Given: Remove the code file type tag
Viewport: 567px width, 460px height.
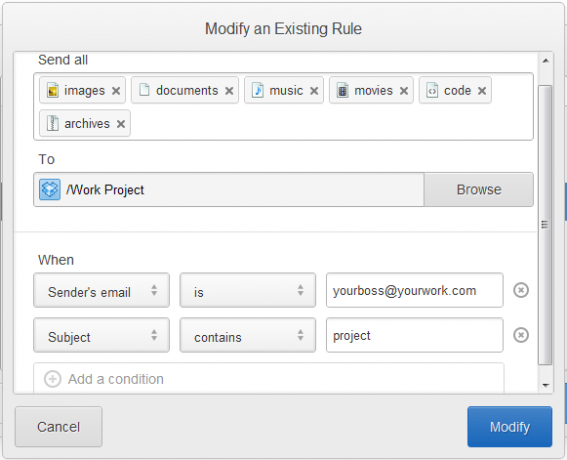Looking at the screenshot, I should [482, 91].
